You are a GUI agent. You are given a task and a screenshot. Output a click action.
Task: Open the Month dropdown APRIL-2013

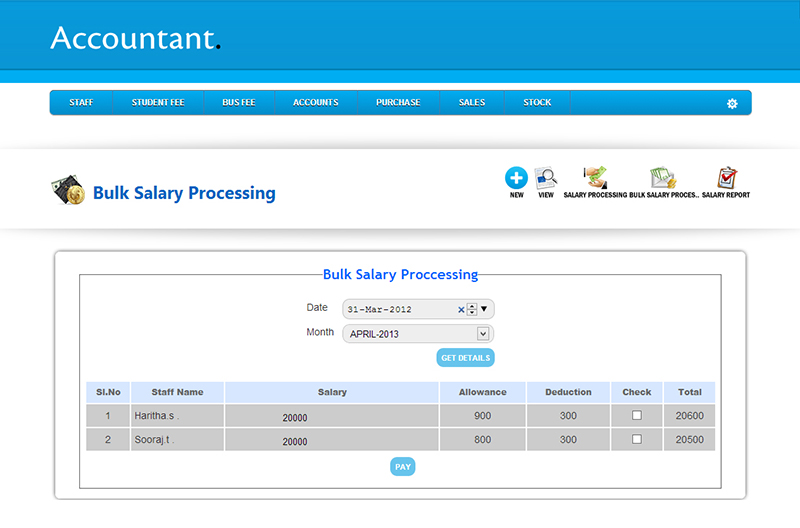[x=418, y=334]
